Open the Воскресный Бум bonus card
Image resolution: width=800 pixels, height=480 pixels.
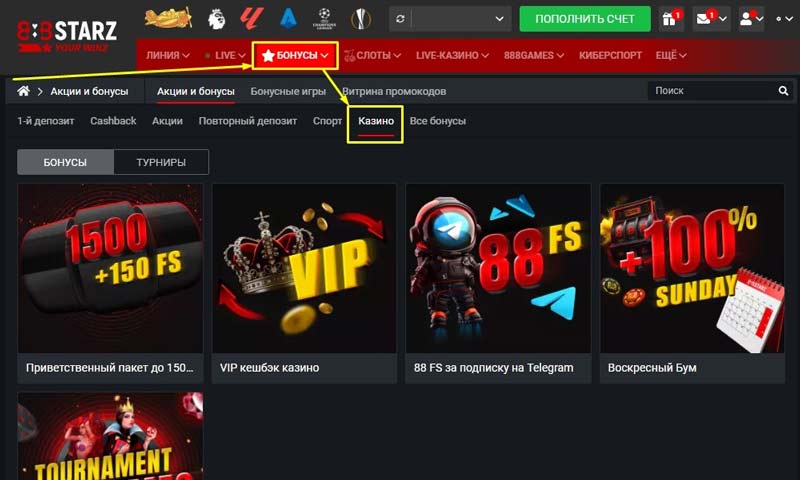pyautogui.click(x=692, y=283)
